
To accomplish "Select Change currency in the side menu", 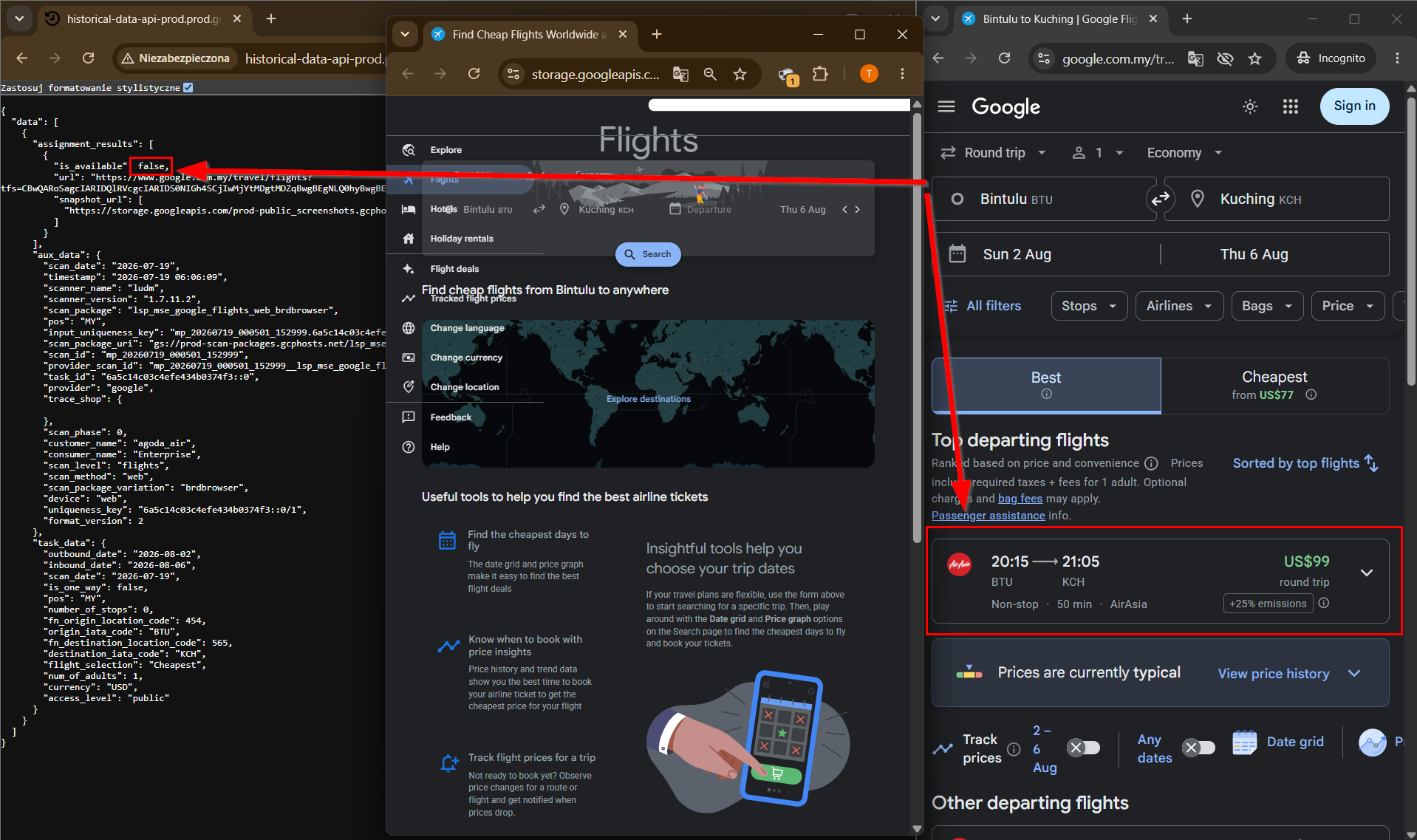I will (466, 358).
